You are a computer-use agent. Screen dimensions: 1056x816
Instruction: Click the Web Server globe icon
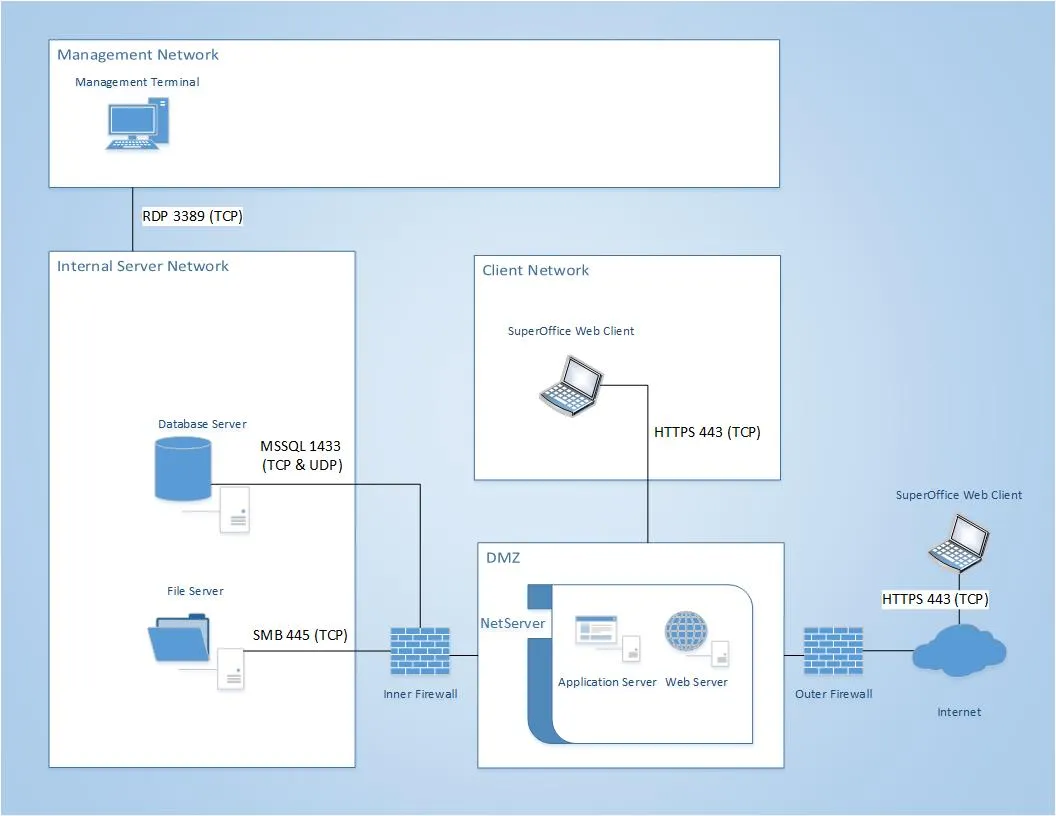[686, 634]
